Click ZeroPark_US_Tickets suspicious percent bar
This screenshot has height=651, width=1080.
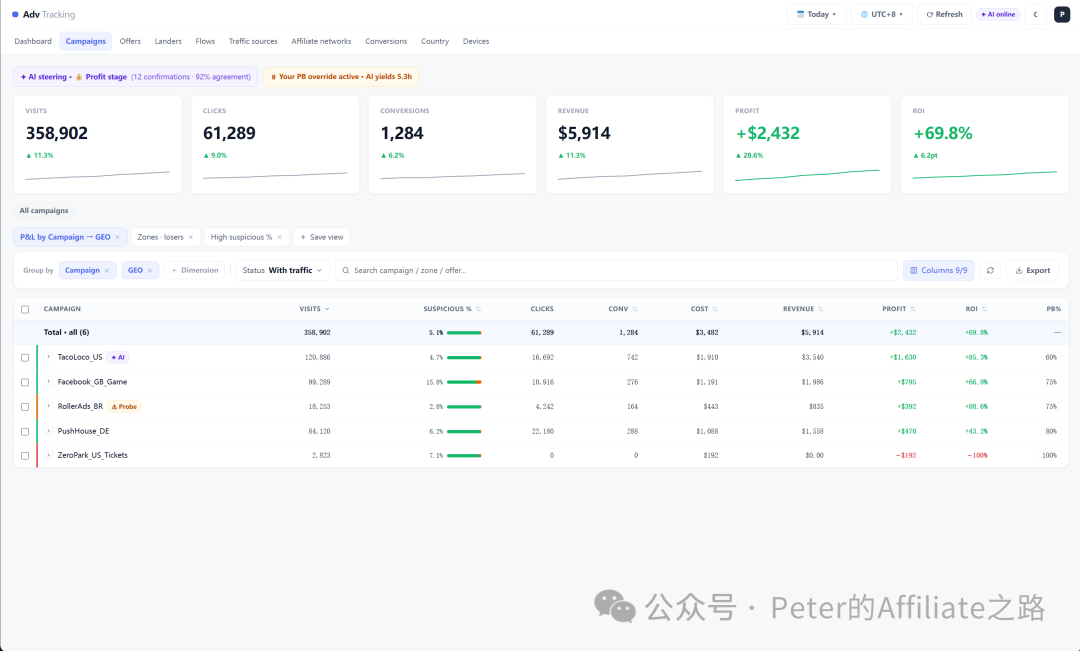[x=464, y=456]
